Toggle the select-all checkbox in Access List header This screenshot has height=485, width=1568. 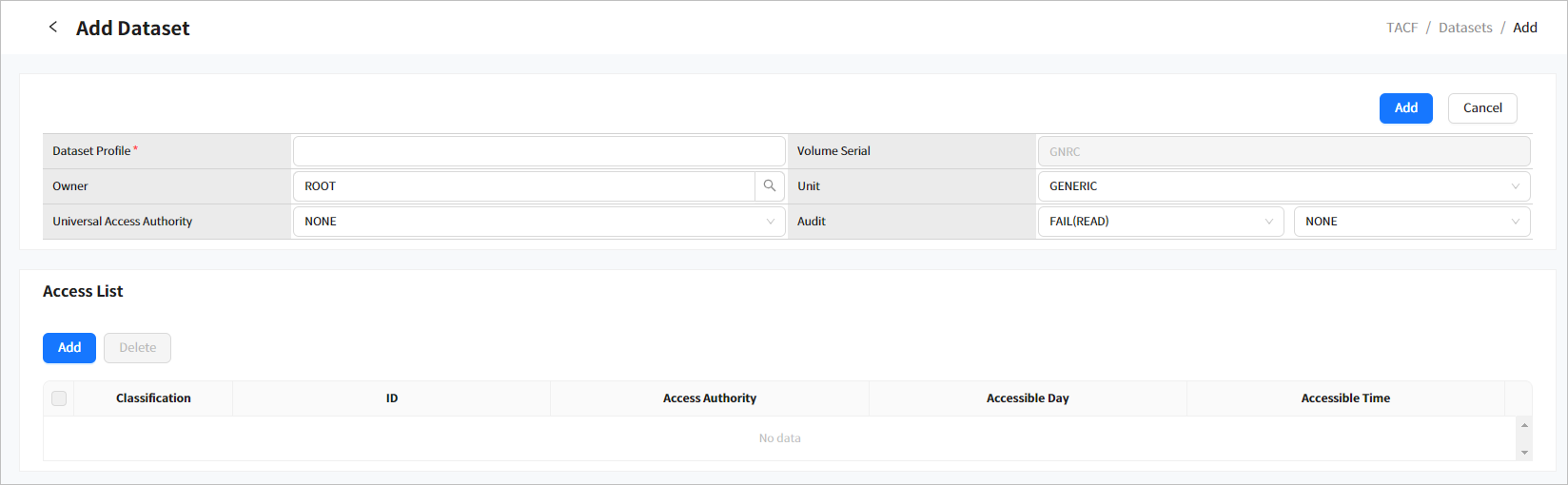tap(59, 398)
